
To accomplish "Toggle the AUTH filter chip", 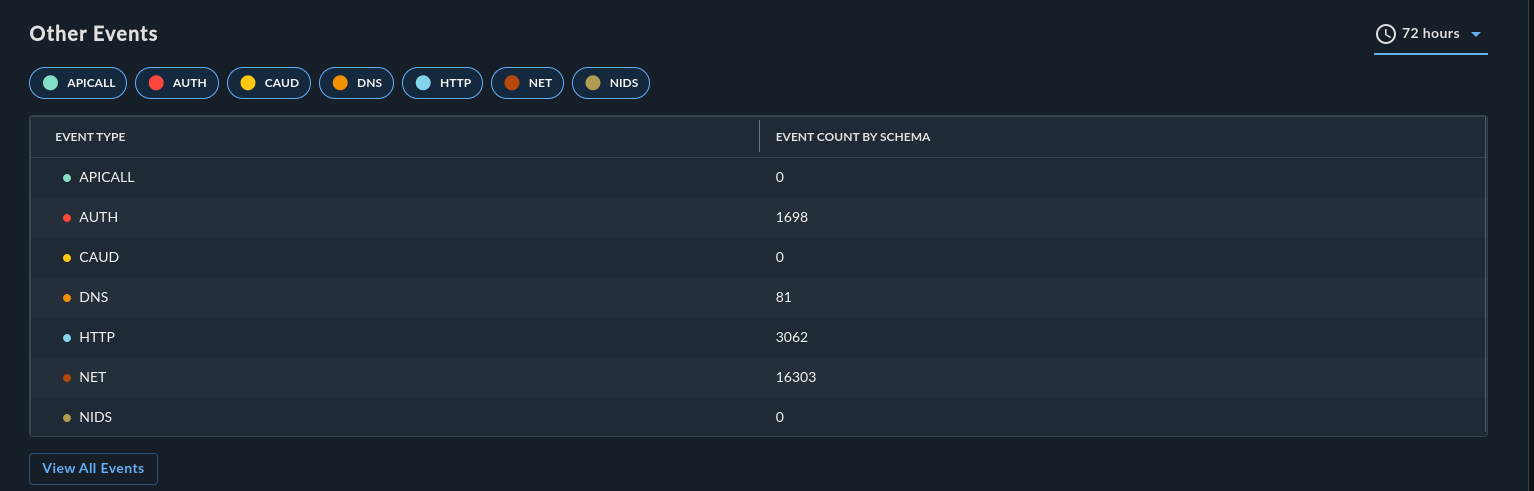I will pos(177,83).
